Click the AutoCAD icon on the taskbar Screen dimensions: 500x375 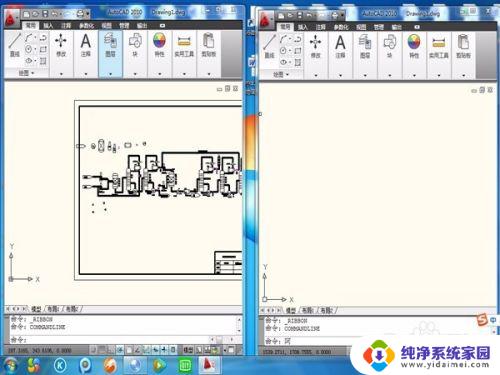tap(209, 365)
